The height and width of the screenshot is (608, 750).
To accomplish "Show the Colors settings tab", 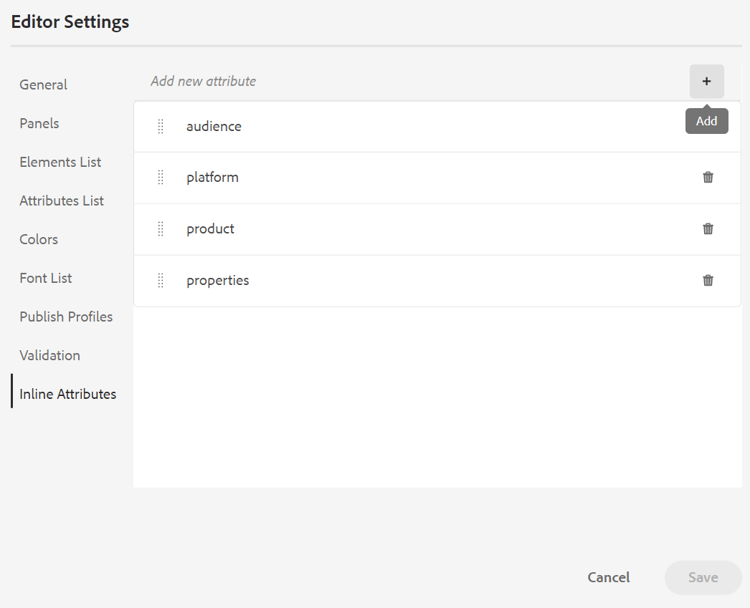I will (x=39, y=240).
